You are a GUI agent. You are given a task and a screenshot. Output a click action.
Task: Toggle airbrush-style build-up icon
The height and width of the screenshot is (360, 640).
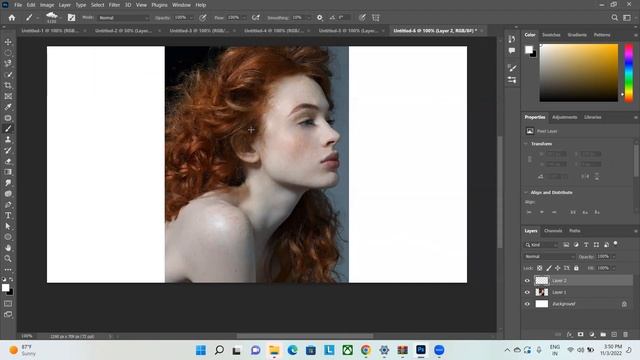tap(256, 18)
